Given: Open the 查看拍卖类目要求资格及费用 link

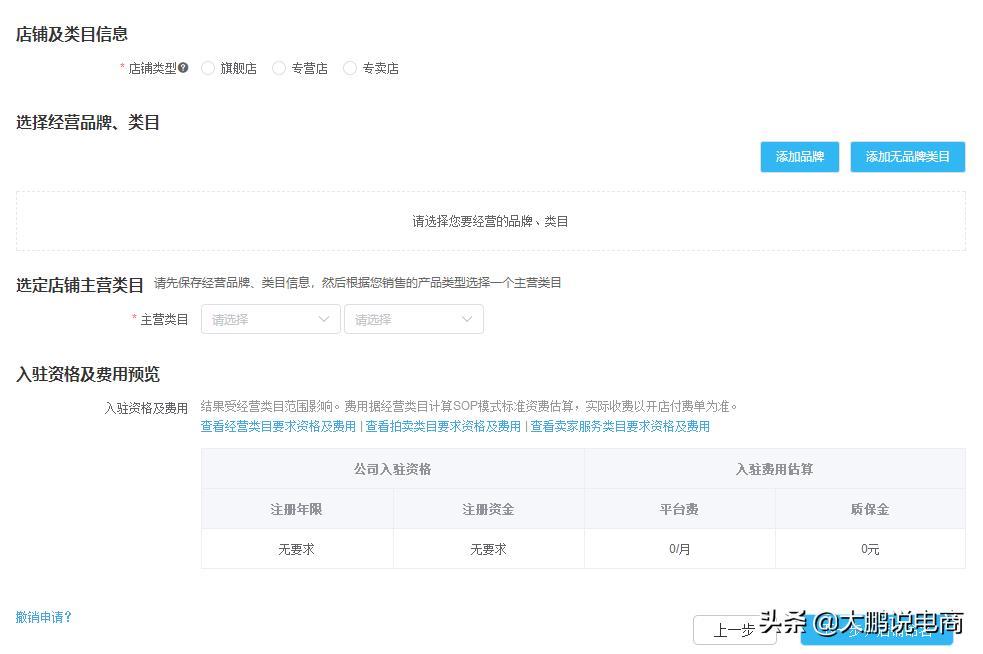Looking at the screenshot, I should tap(443, 426).
